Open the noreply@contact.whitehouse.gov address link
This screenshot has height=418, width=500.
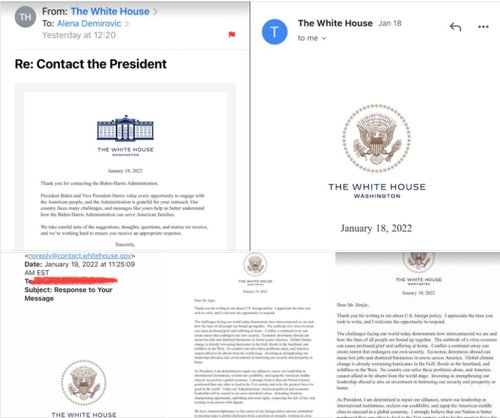click(80, 256)
